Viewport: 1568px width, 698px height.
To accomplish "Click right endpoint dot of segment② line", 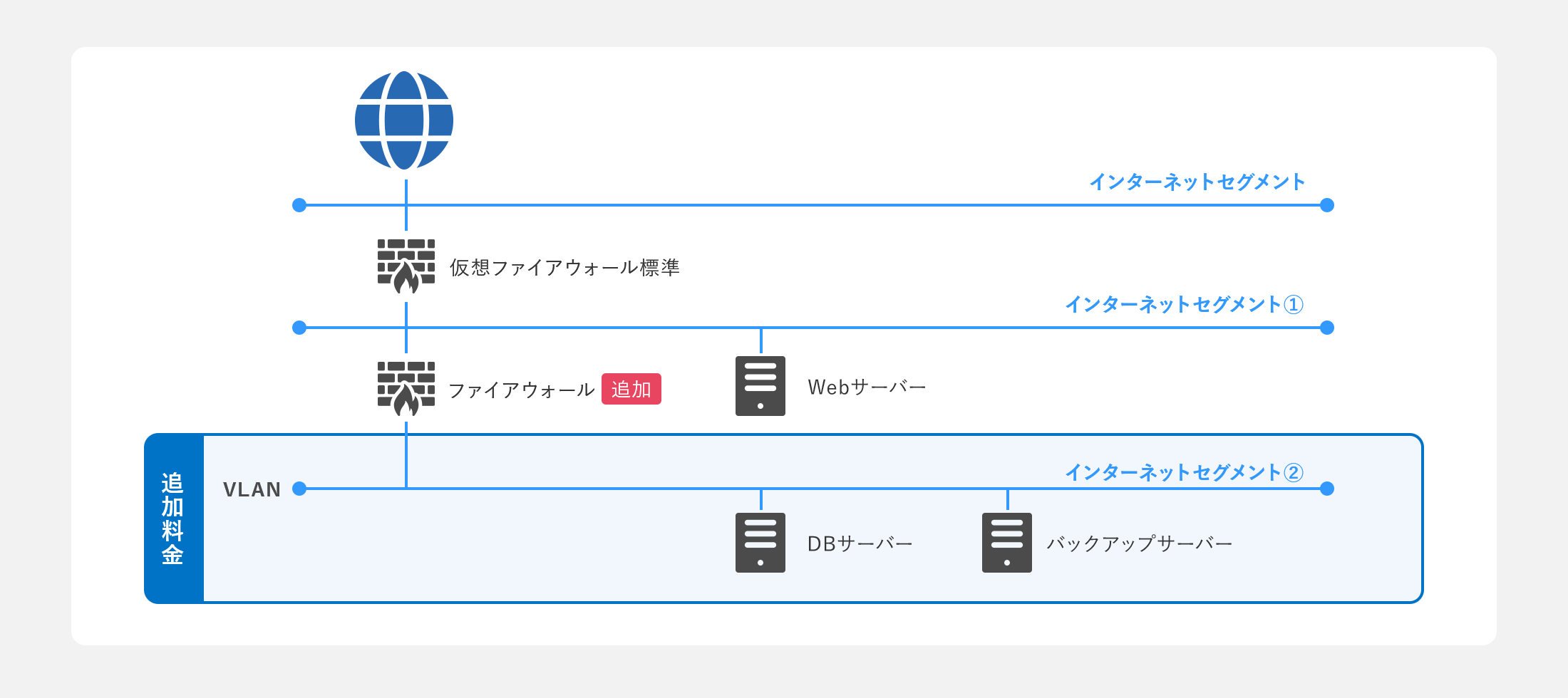I will 1326,489.
